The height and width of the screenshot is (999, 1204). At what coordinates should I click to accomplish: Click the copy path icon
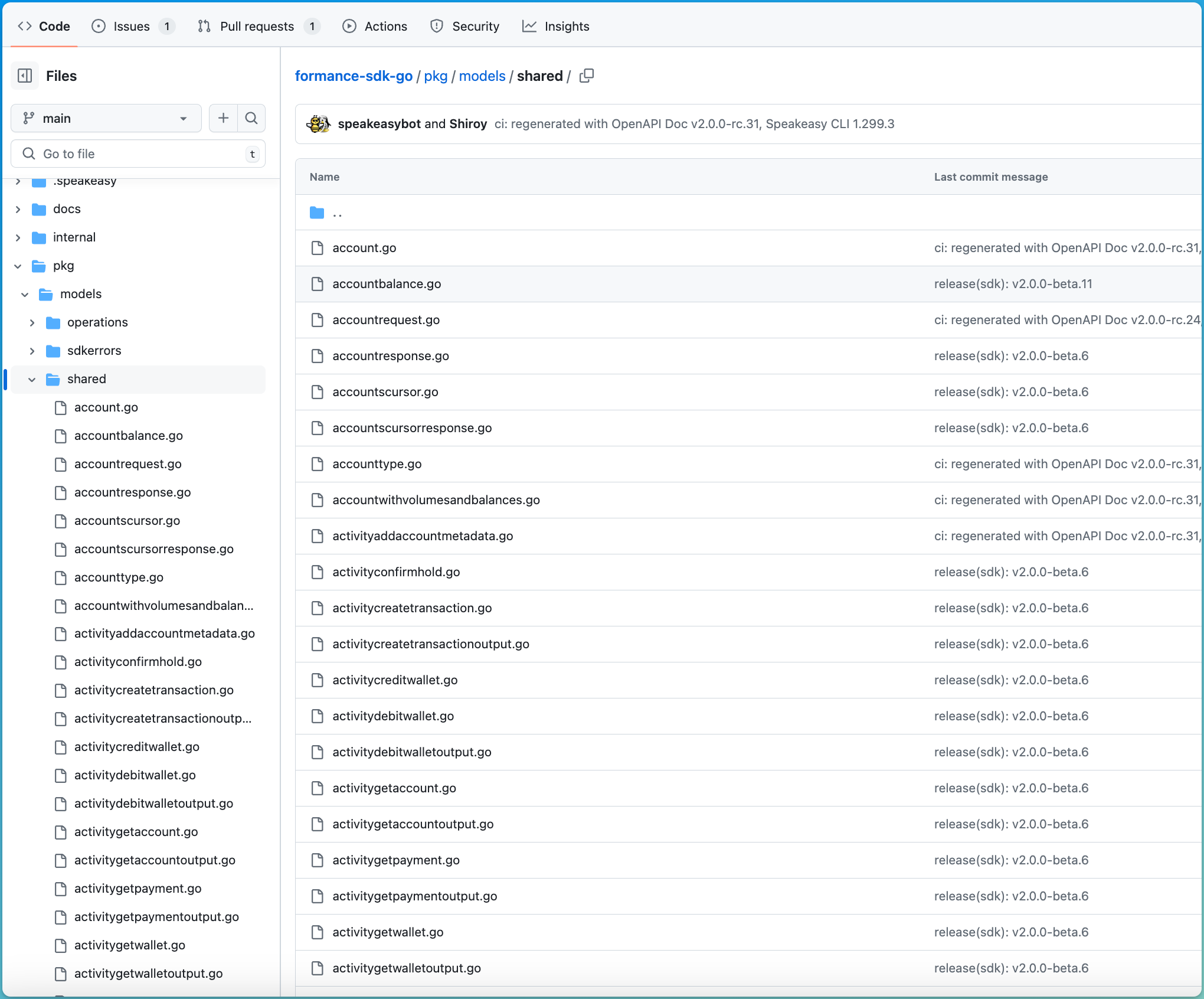point(586,76)
